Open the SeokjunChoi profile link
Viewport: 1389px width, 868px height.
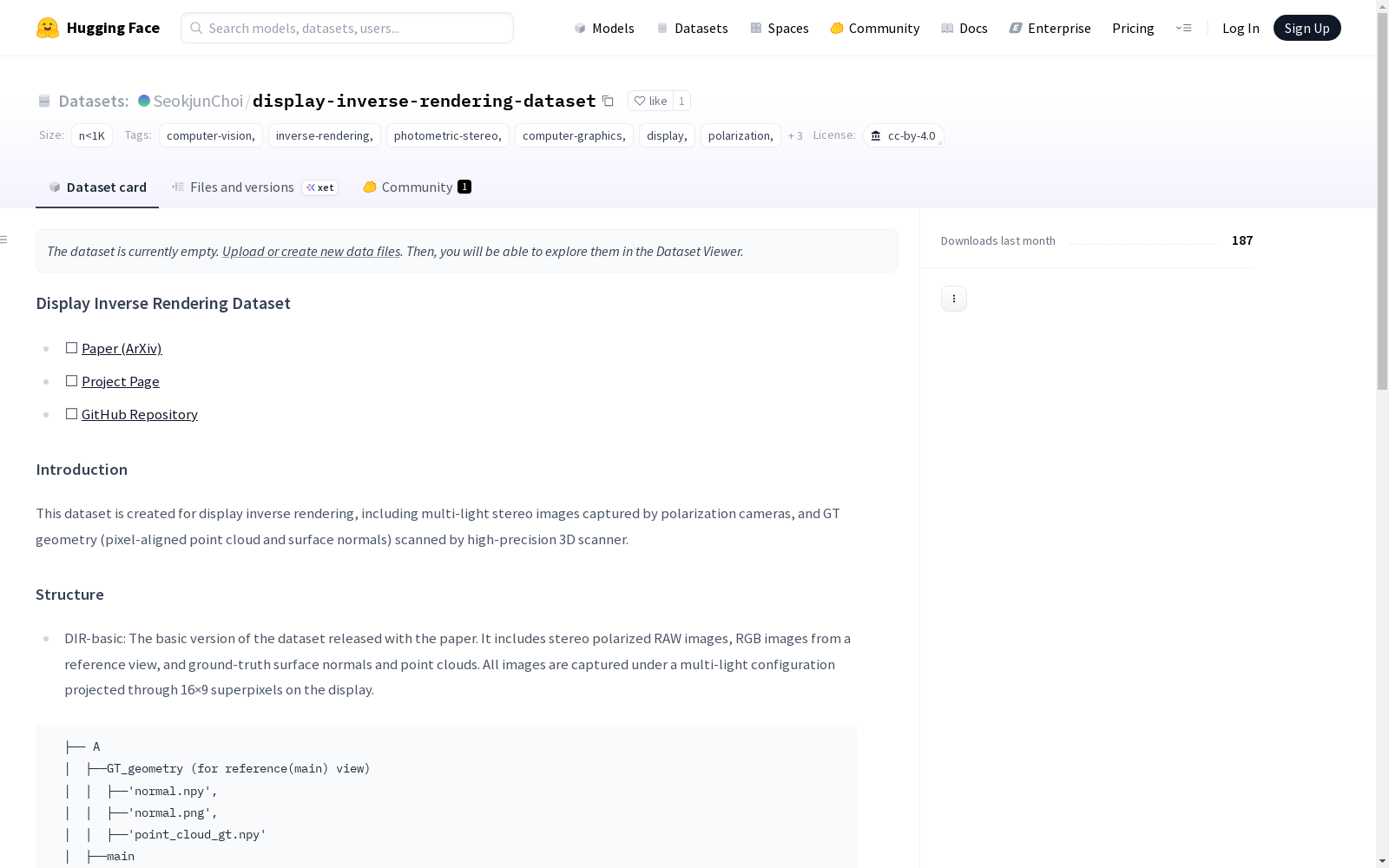[198, 101]
